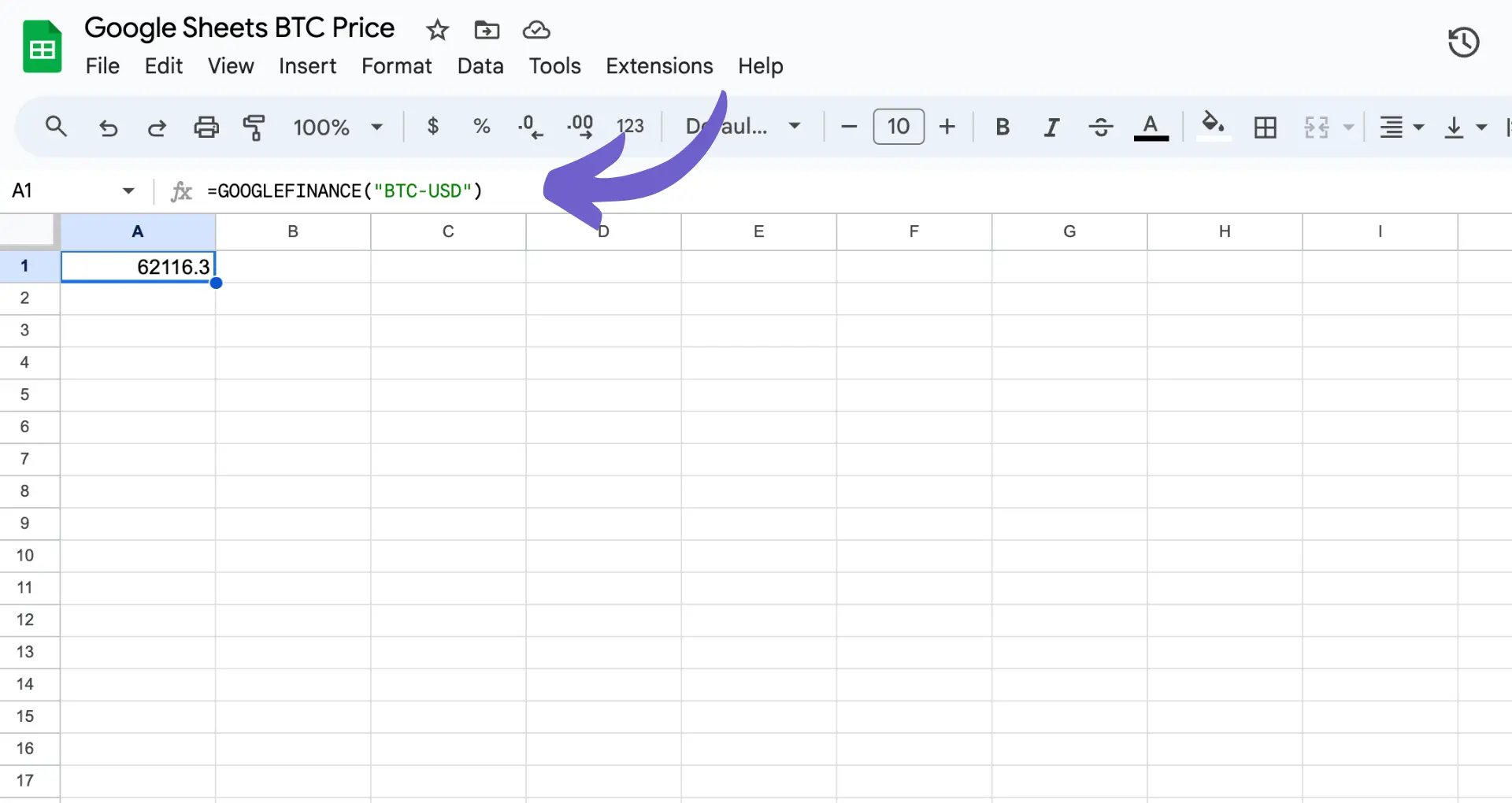1512x803 pixels.
Task: Open the Help menu
Action: click(760, 66)
